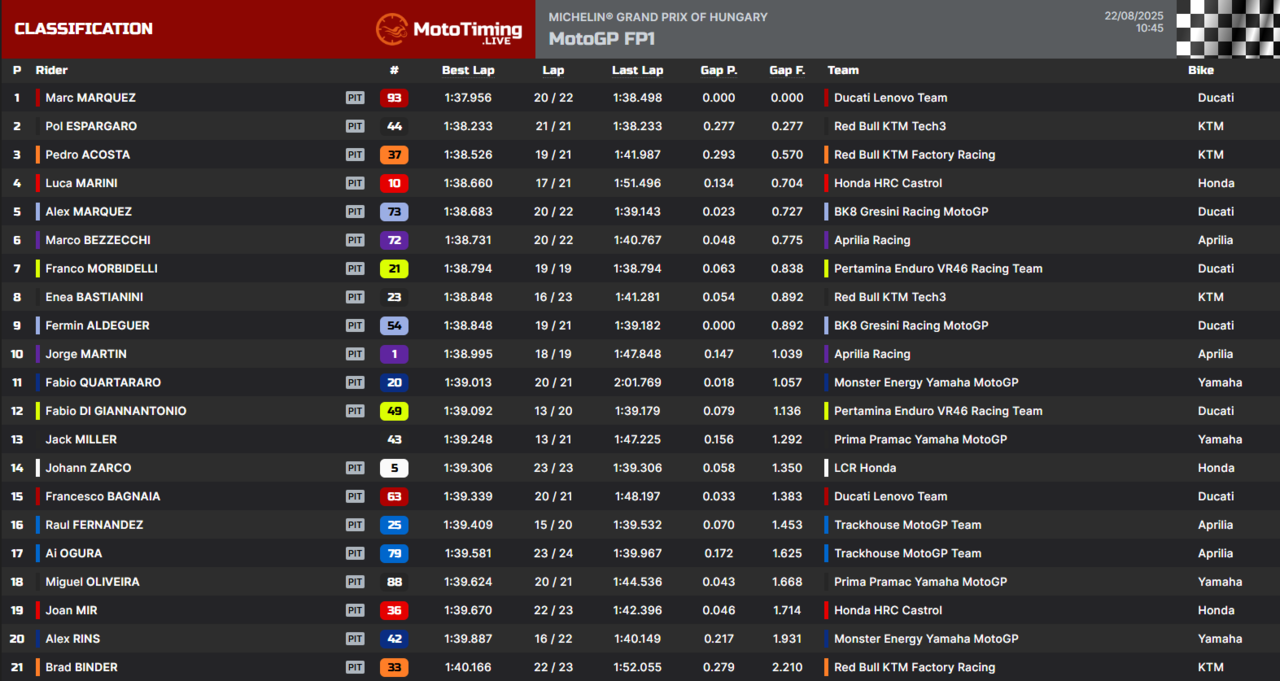Select the PIT indicator for Enea Bastianini

[x=355, y=297]
